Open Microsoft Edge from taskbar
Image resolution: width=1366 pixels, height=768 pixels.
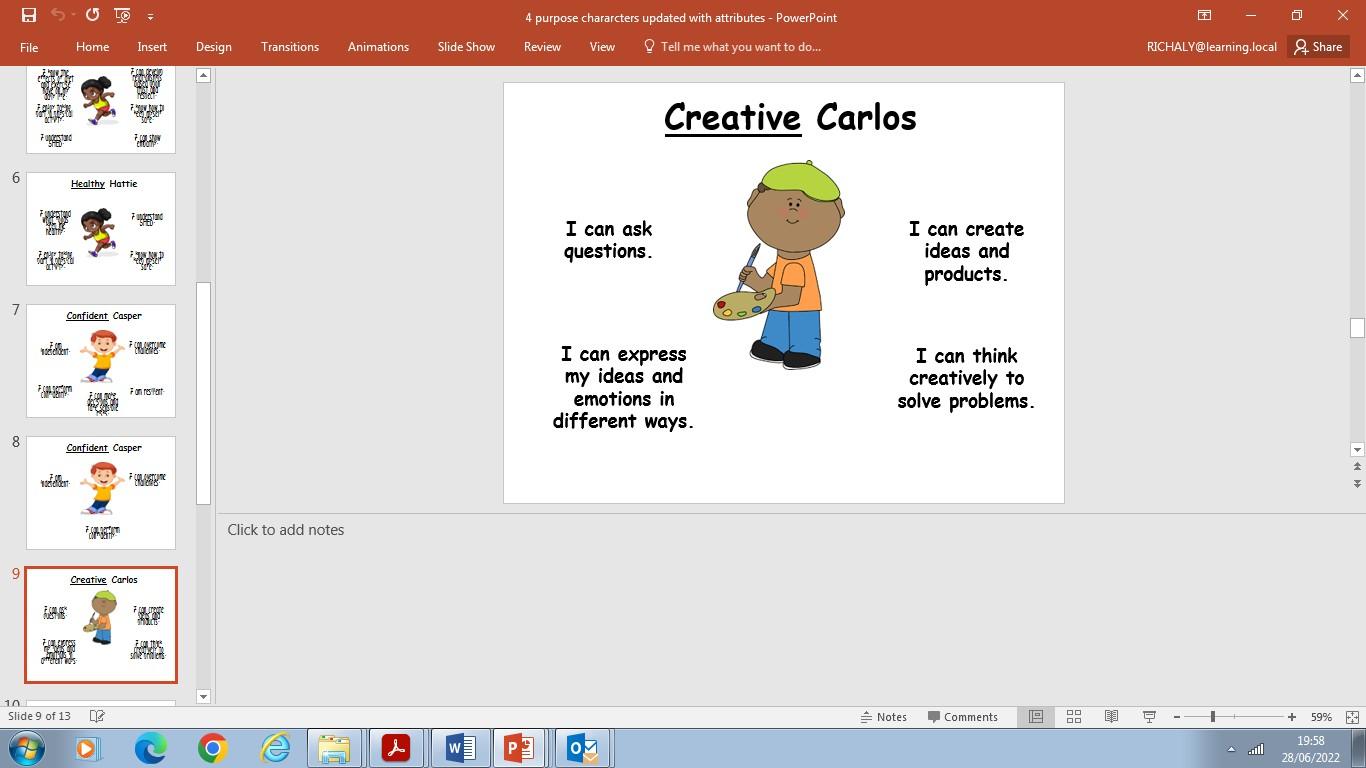(151, 748)
